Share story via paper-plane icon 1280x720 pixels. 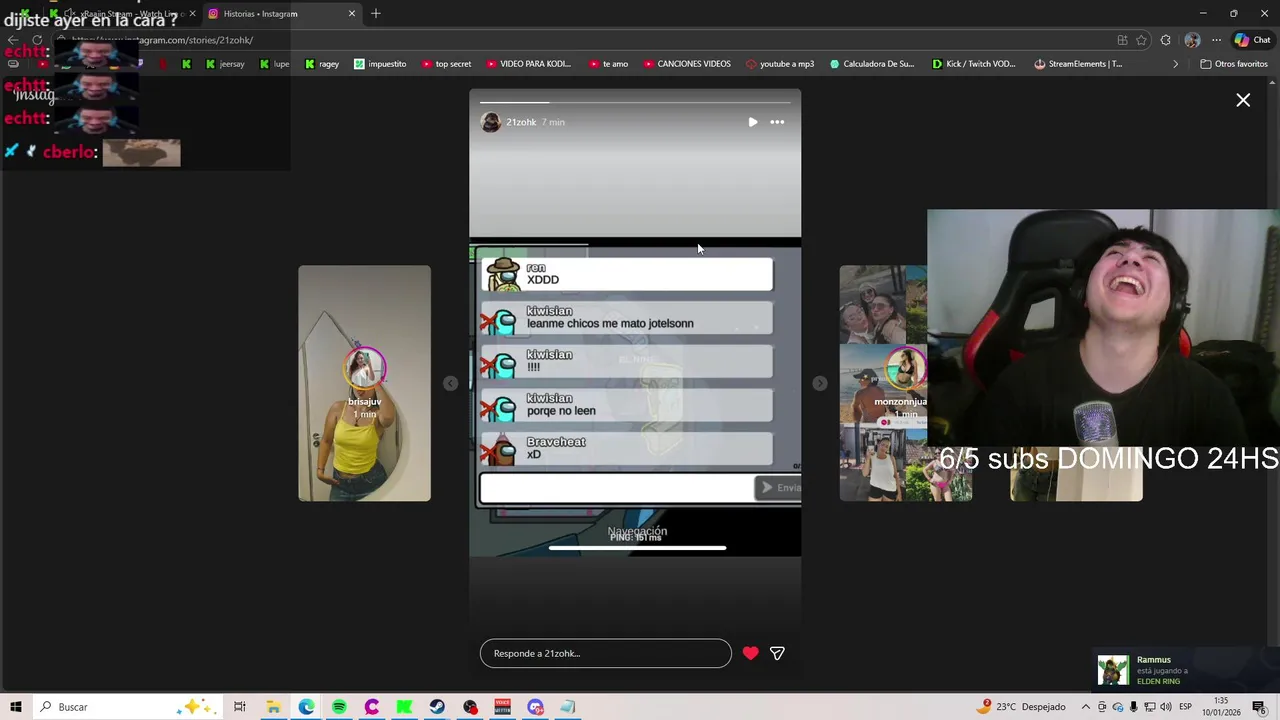coord(777,653)
